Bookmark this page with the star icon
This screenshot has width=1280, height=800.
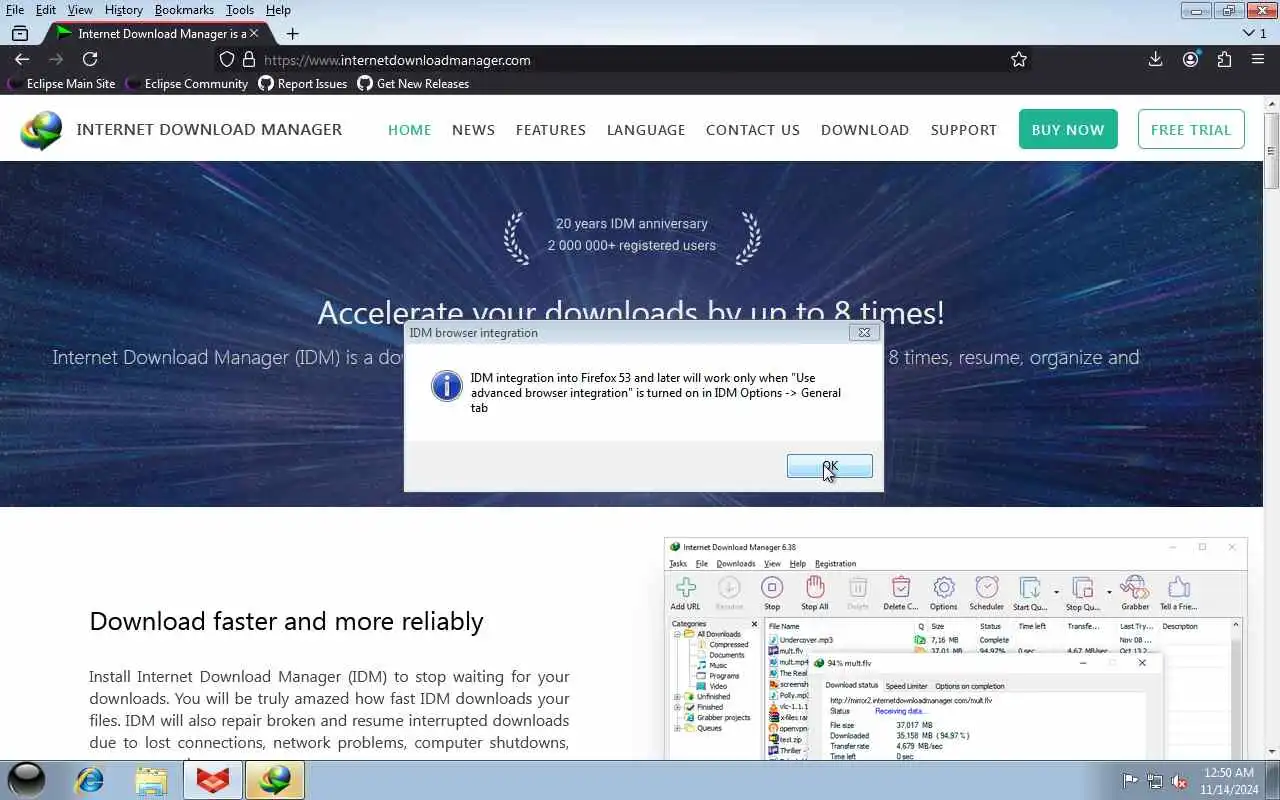(1019, 60)
